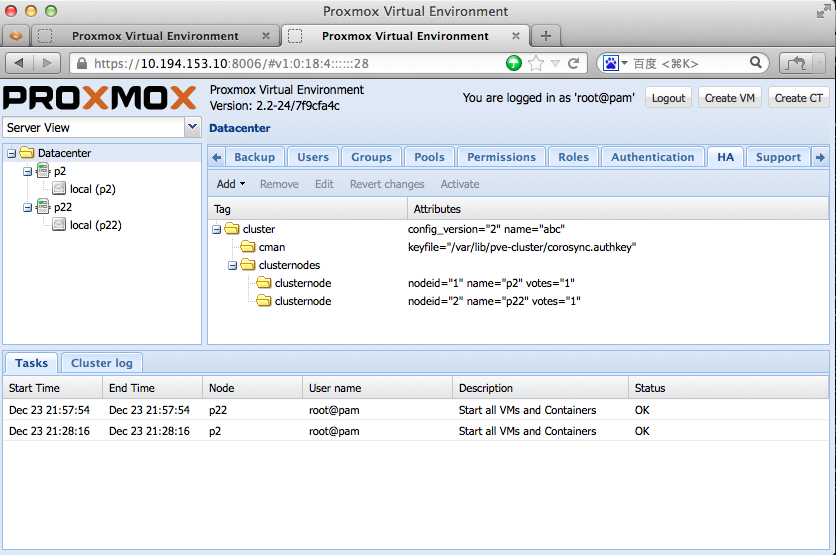Click the clusternodes folder icon
Viewport: 836px width, 555px height.
(247, 264)
